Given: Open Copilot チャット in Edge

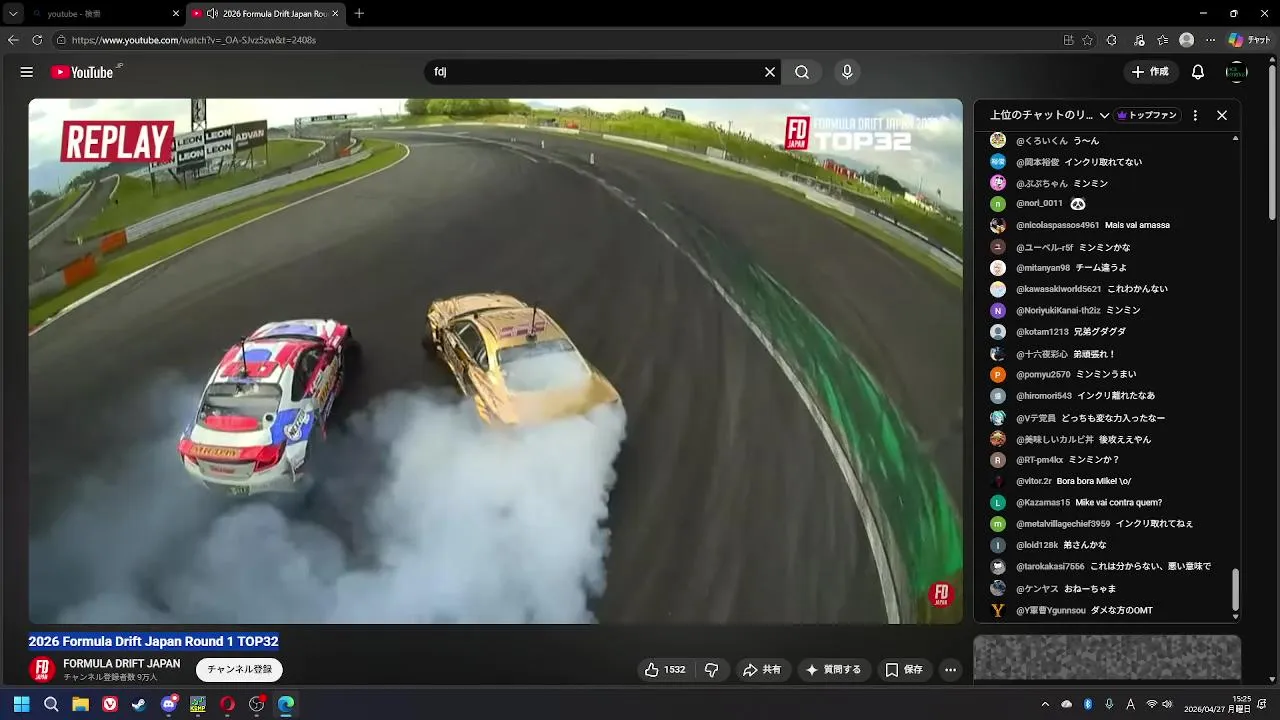Looking at the screenshot, I should (1250, 40).
